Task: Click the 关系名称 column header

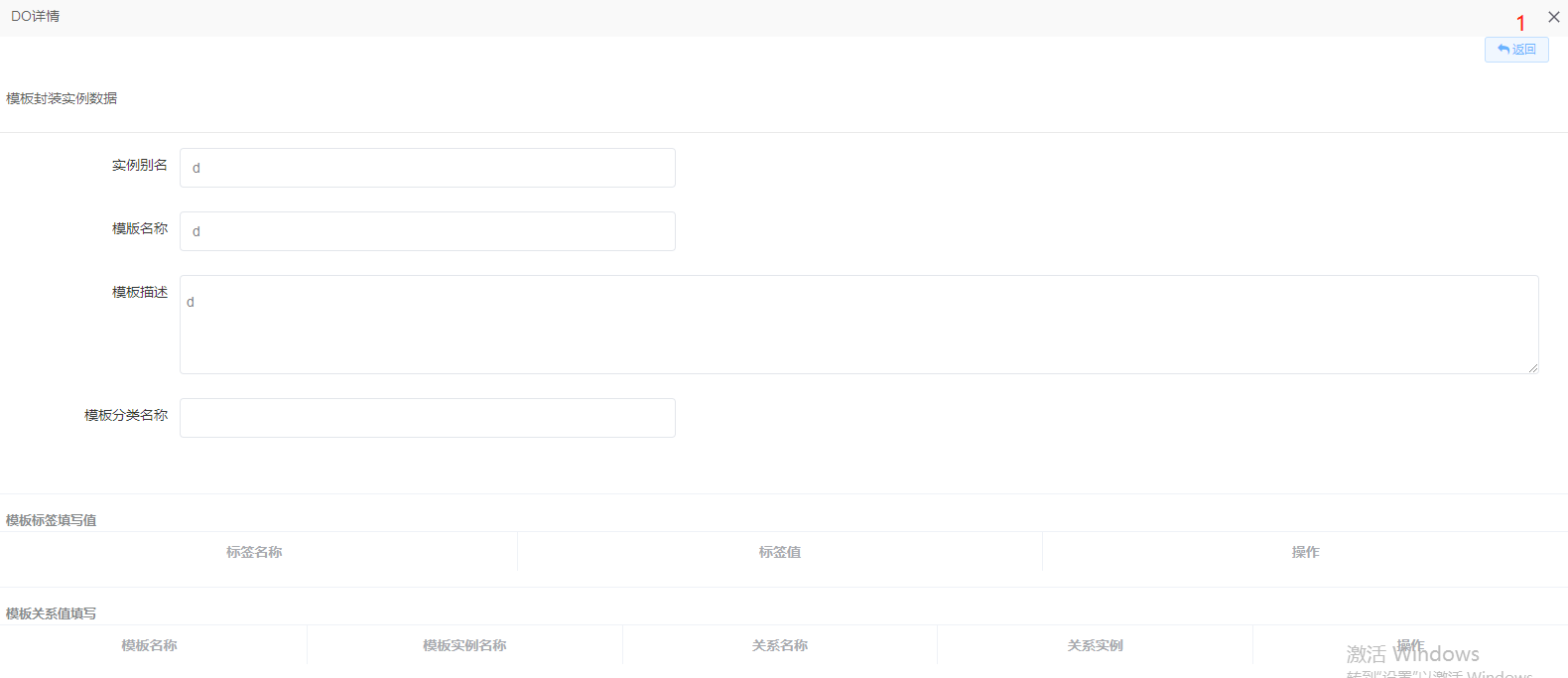Action: point(780,645)
